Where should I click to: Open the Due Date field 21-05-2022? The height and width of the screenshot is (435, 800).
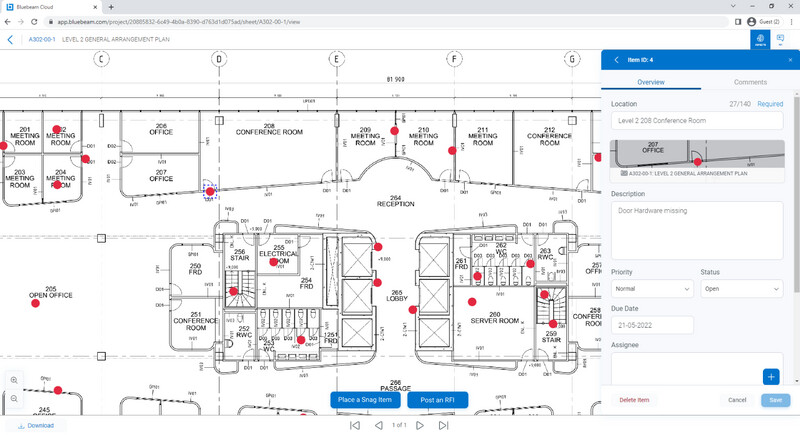652,325
